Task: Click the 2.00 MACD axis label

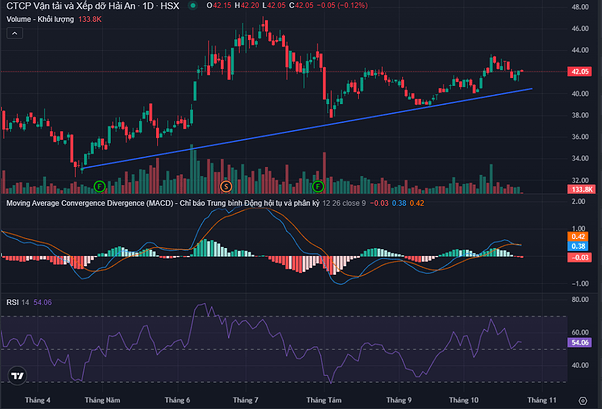Action: [579, 202]
